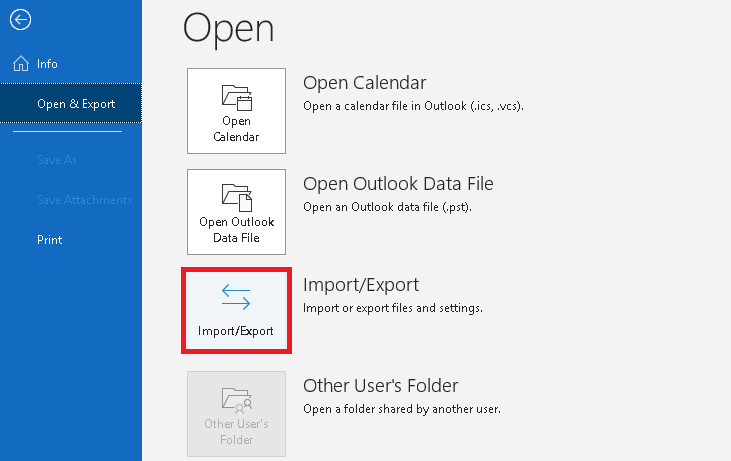The width and height of the screenshot is (731, 461).
Task: Click the "Open" page title
Action: [x=228, y=29]
